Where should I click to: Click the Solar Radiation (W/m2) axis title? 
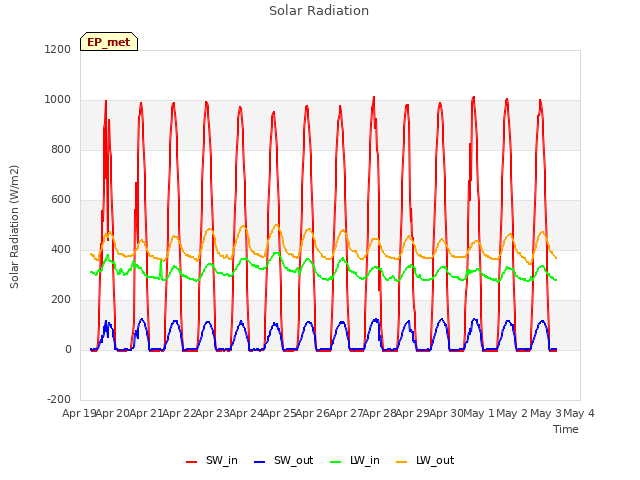(14, 227)
